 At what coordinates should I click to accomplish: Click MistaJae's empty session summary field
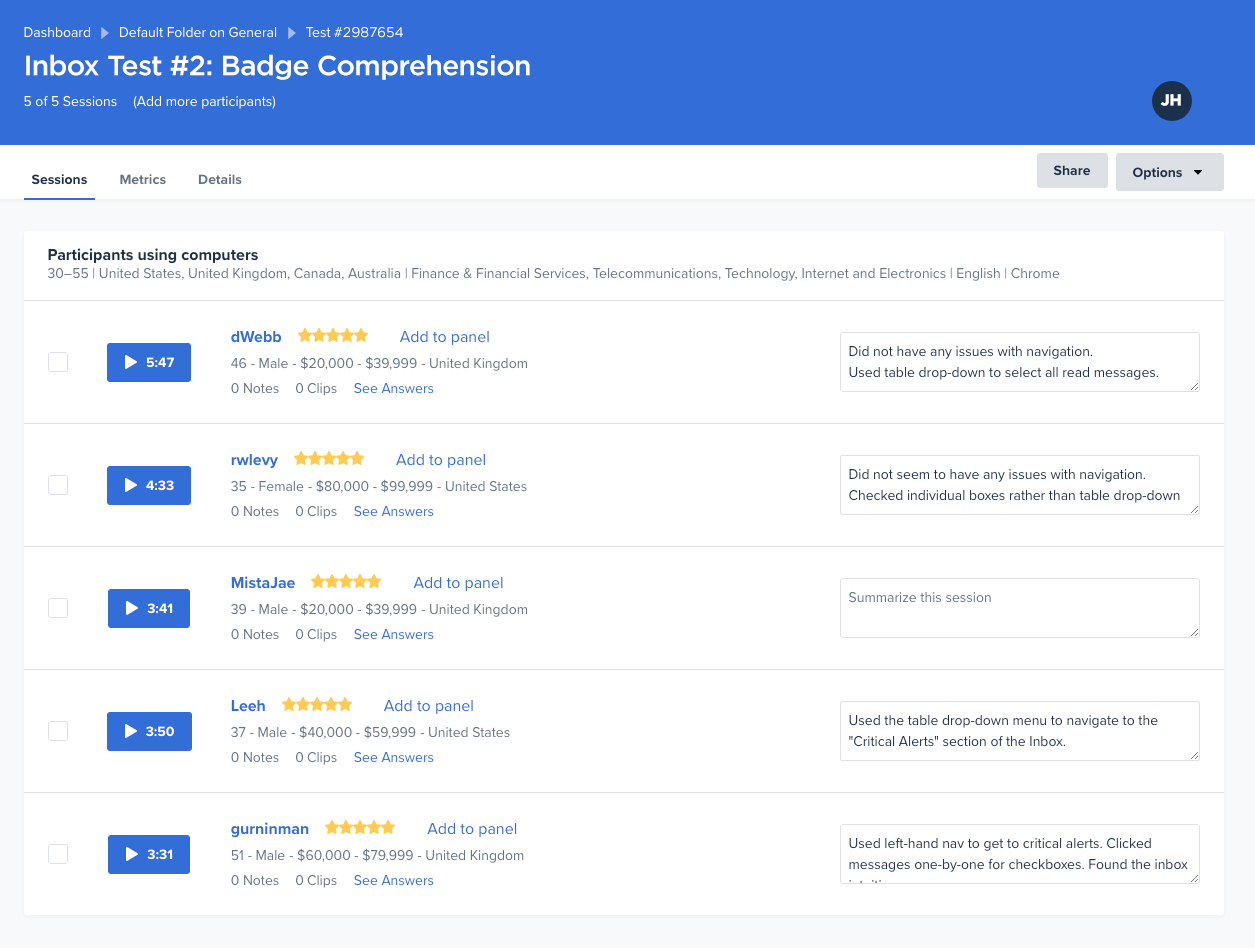1019,608
